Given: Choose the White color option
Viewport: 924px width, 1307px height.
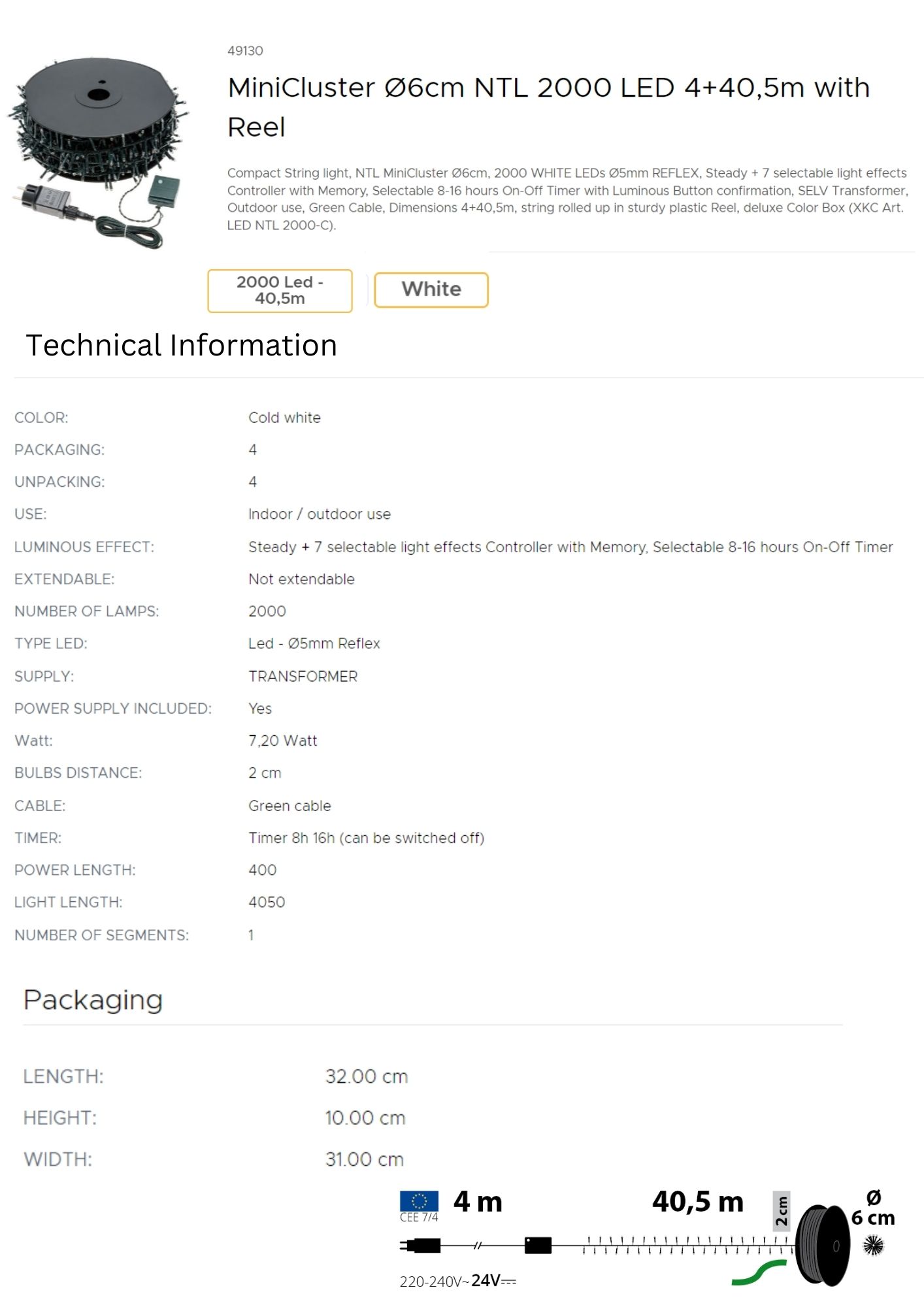Looking at the screenshot, I should pos(431,290).
